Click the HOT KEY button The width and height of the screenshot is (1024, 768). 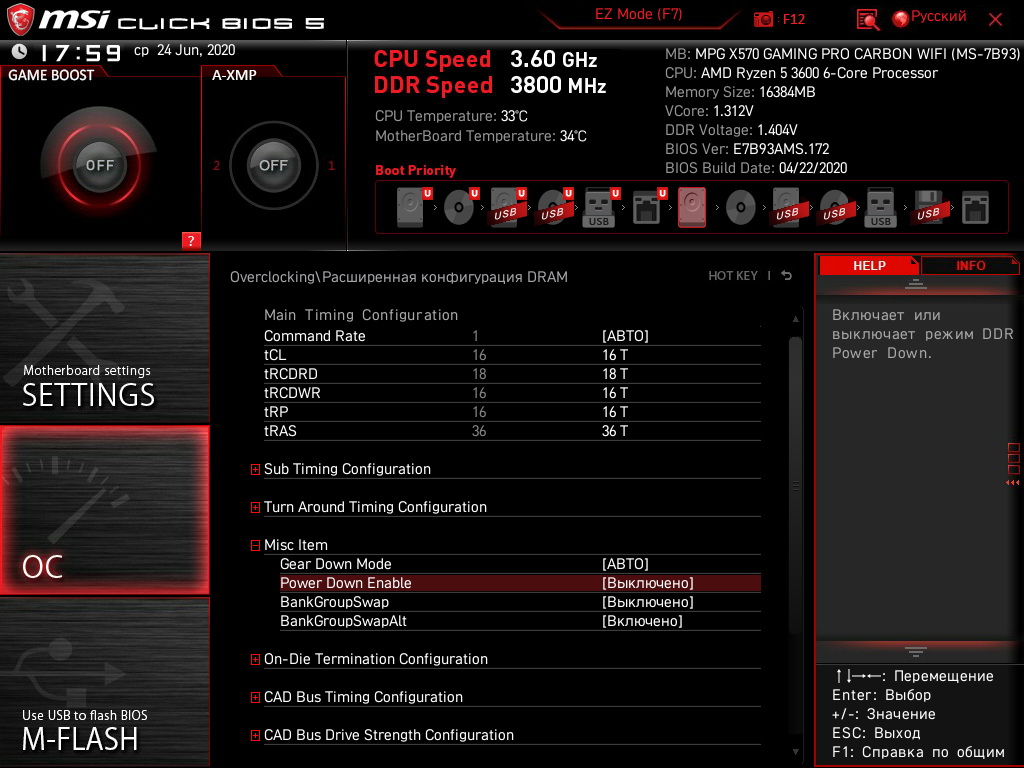[733, 276]
